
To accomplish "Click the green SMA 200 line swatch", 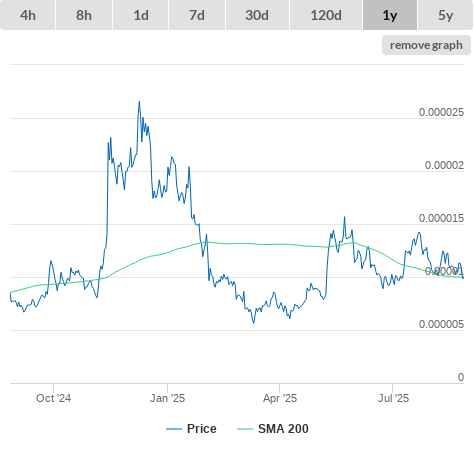I will click(245, 429).
